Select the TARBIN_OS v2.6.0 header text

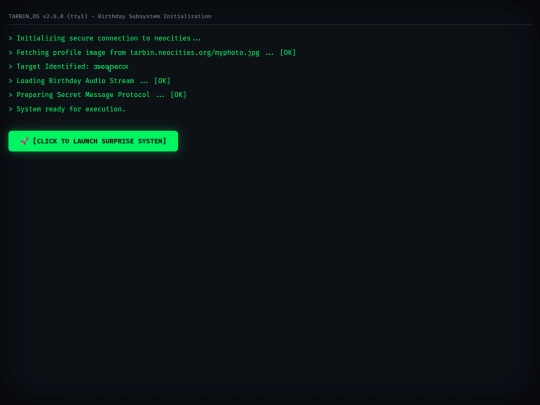[x=110, y=16]
